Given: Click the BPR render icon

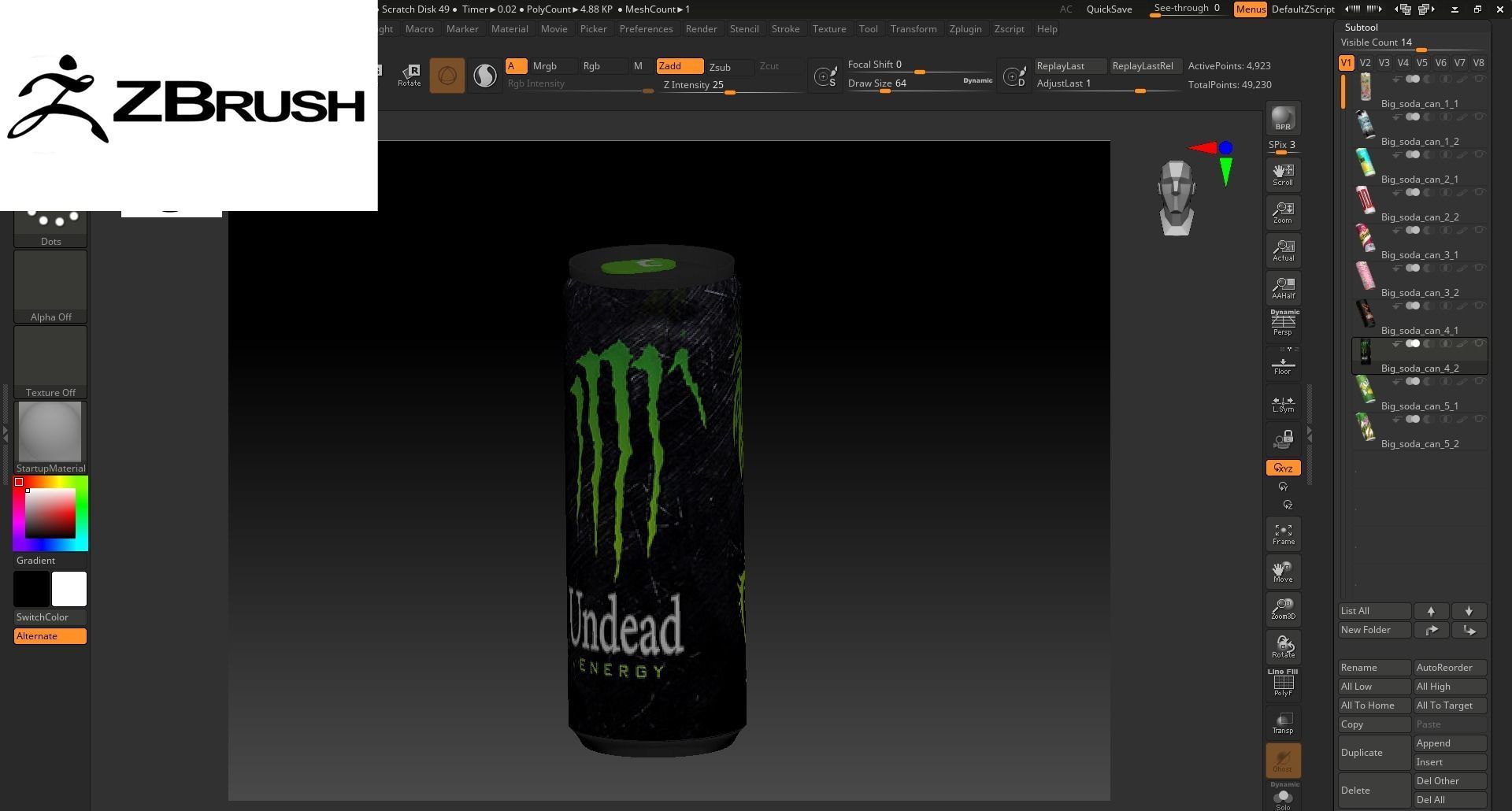Looking at the screenshot, I should 1283,118.
